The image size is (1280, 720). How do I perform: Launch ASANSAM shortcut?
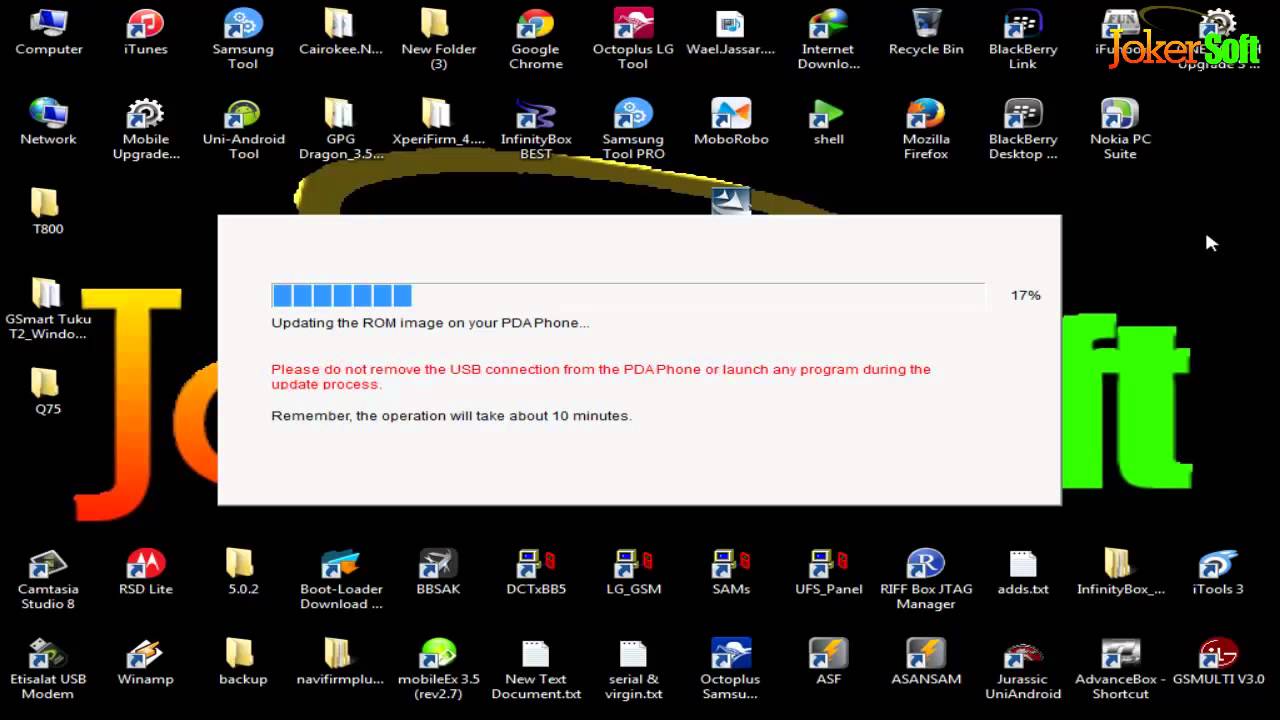tap(926, 662)
